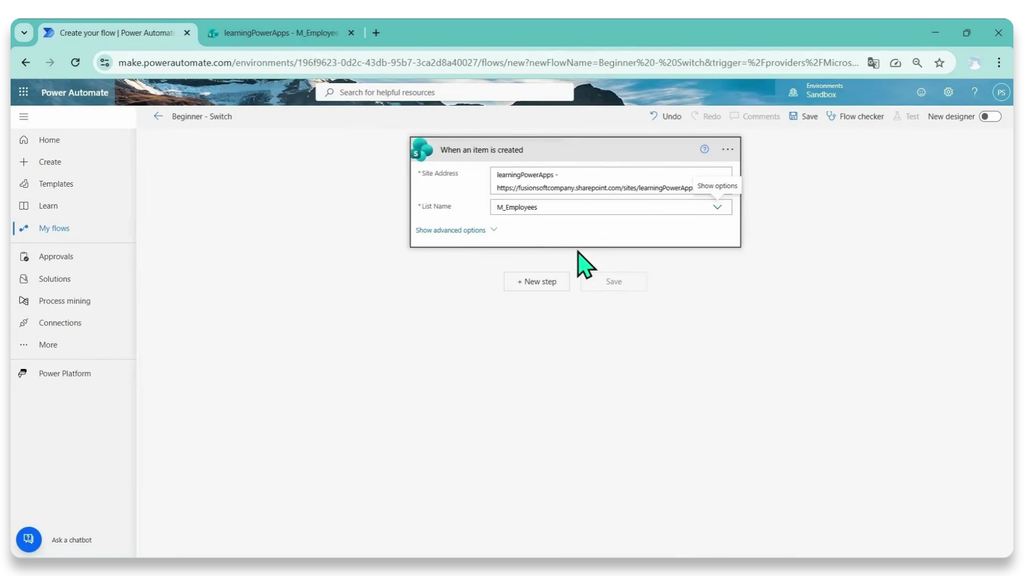Click Undo in the toolbar
This screenshot has height=576, width=1024.
point(665,116)
